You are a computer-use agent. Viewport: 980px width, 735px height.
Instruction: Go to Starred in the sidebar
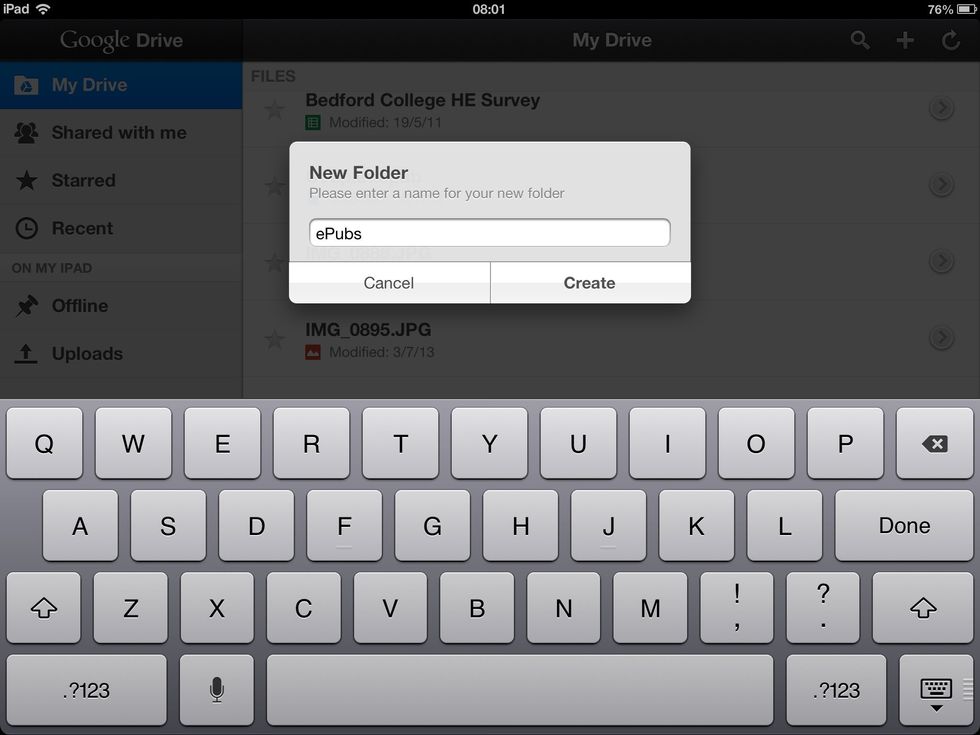click(121, 181)
